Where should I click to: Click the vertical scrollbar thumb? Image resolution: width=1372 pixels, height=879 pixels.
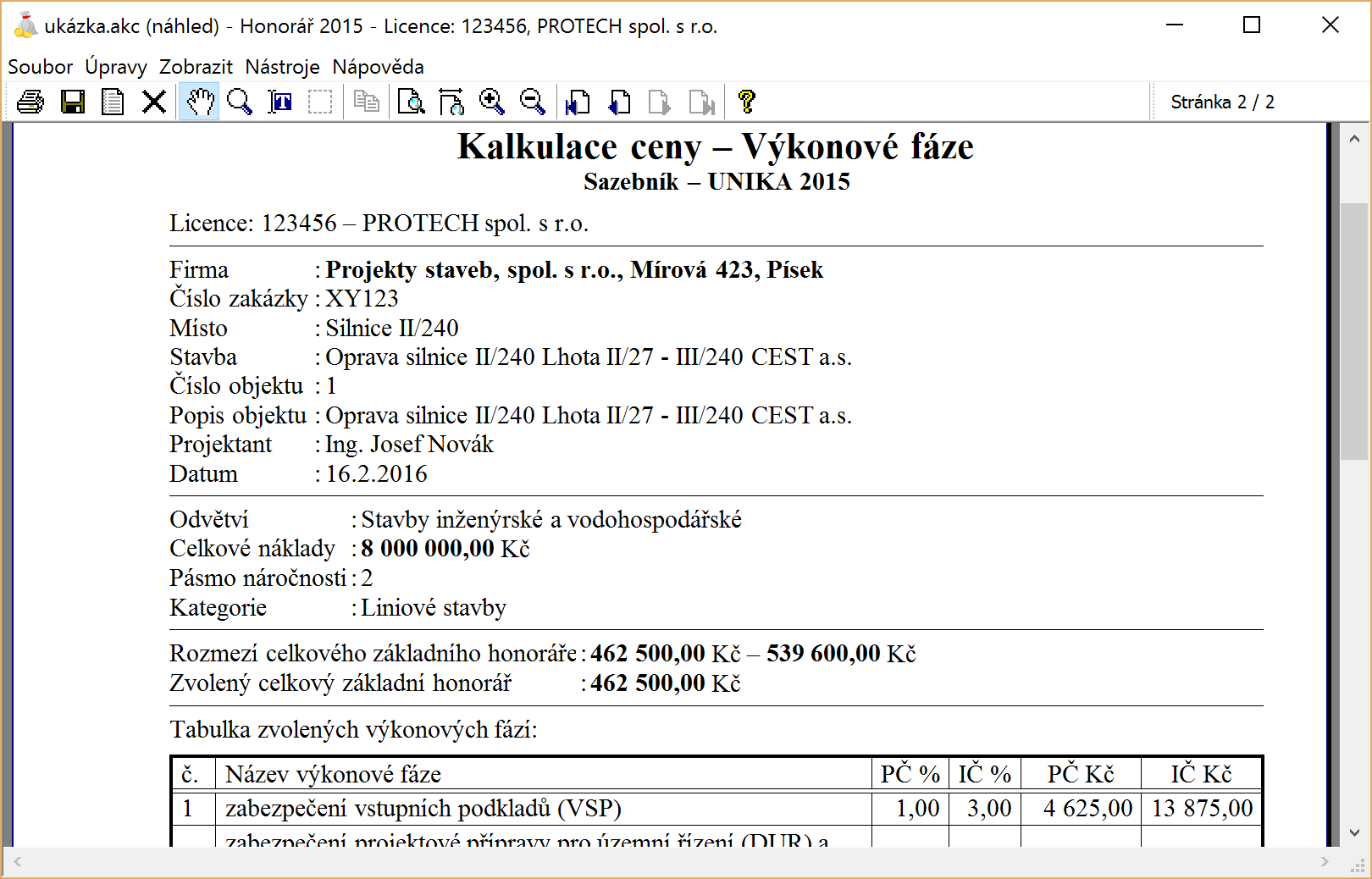(1353, 331)
